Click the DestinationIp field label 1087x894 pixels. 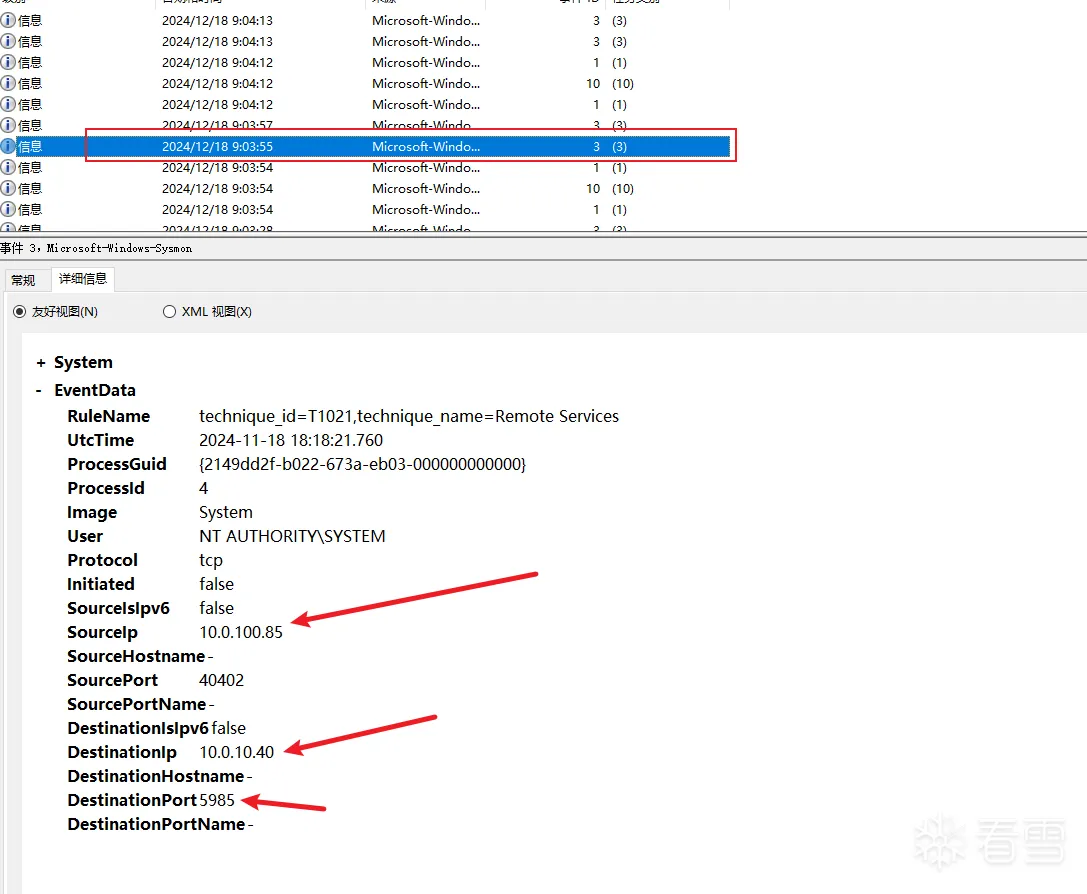(x=122, y=752)
